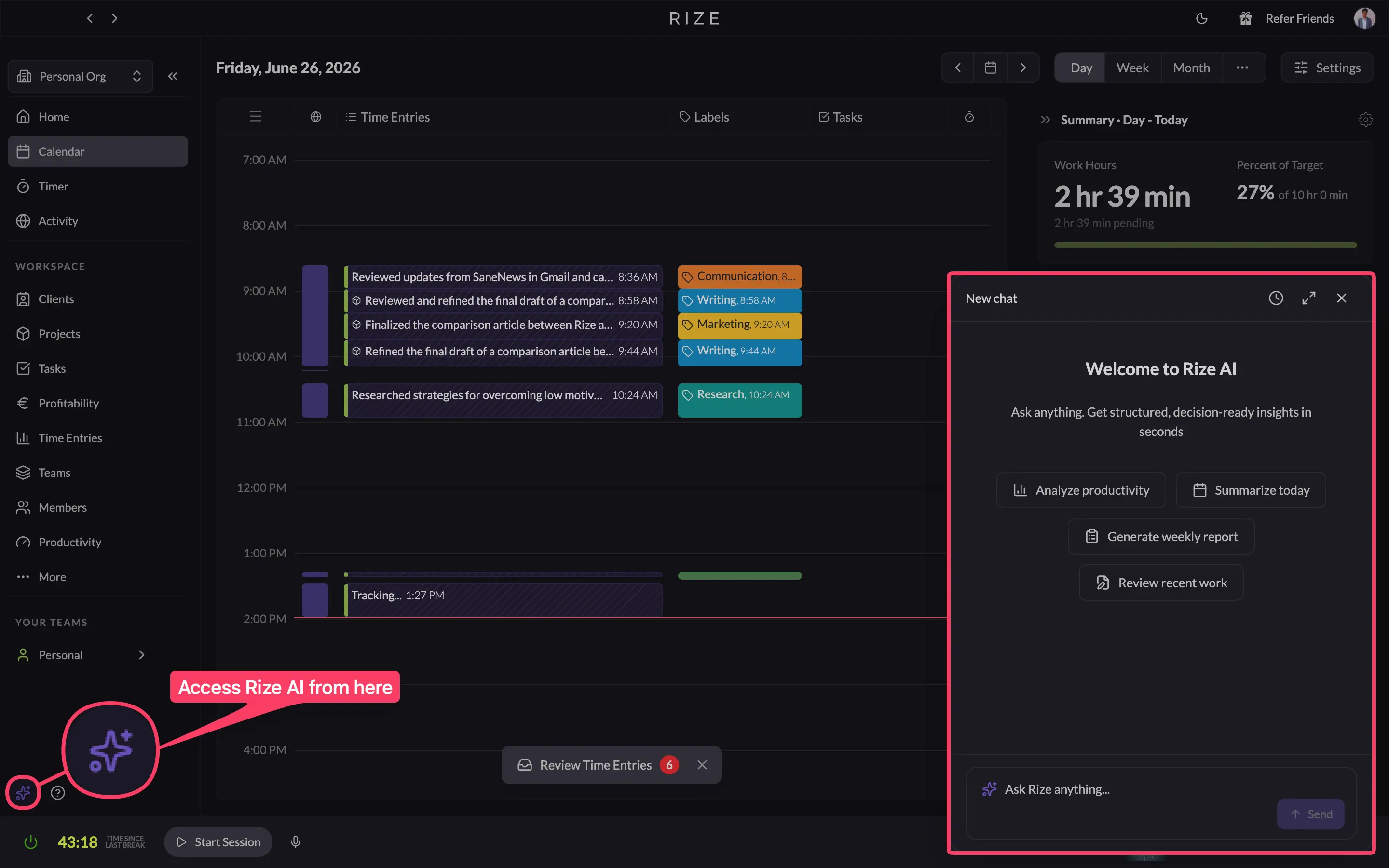Select Calendar in the sidebar
The image size is (1389, 868).
(x=97, y=151)
